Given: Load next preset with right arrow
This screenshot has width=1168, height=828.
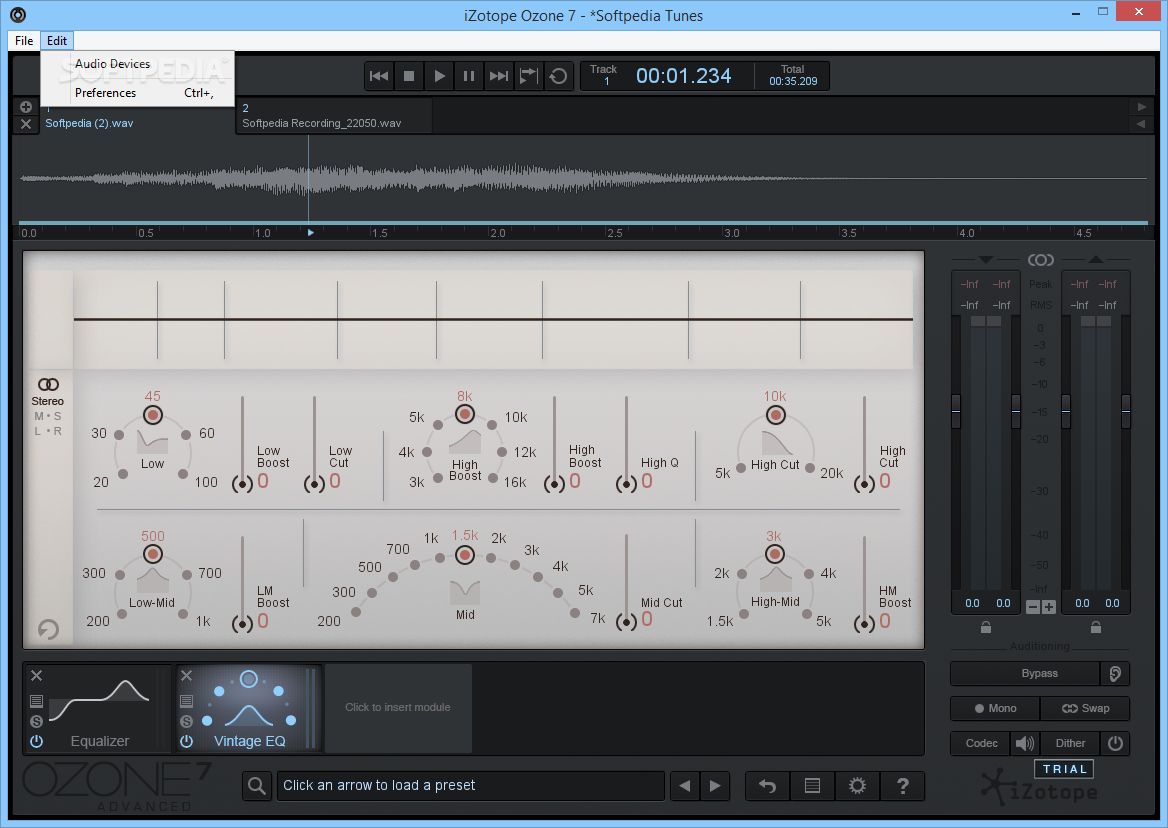Looking at the screenshot, I should pos(715,786).
